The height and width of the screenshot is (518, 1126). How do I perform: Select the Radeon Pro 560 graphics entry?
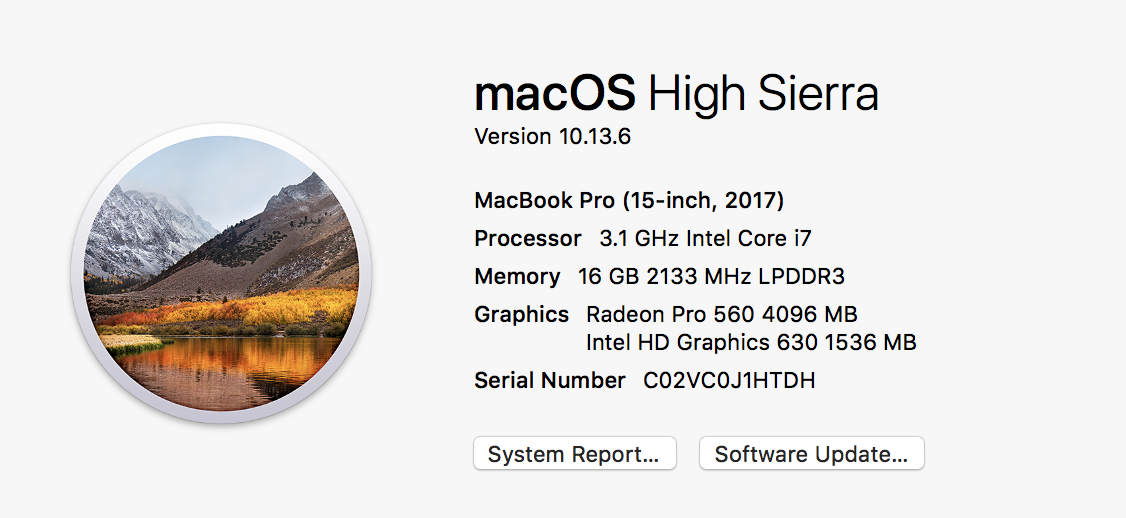click(722, 314)
